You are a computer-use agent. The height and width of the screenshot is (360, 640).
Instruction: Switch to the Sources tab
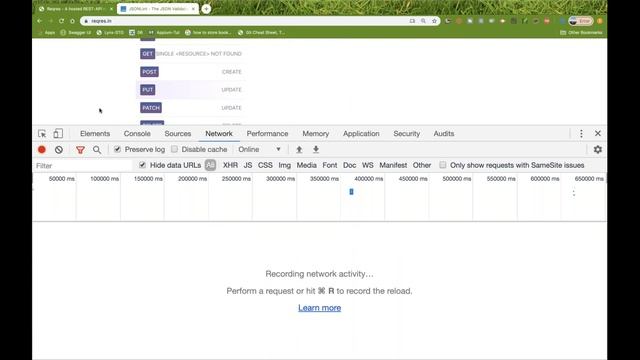[x=178, y=133]
